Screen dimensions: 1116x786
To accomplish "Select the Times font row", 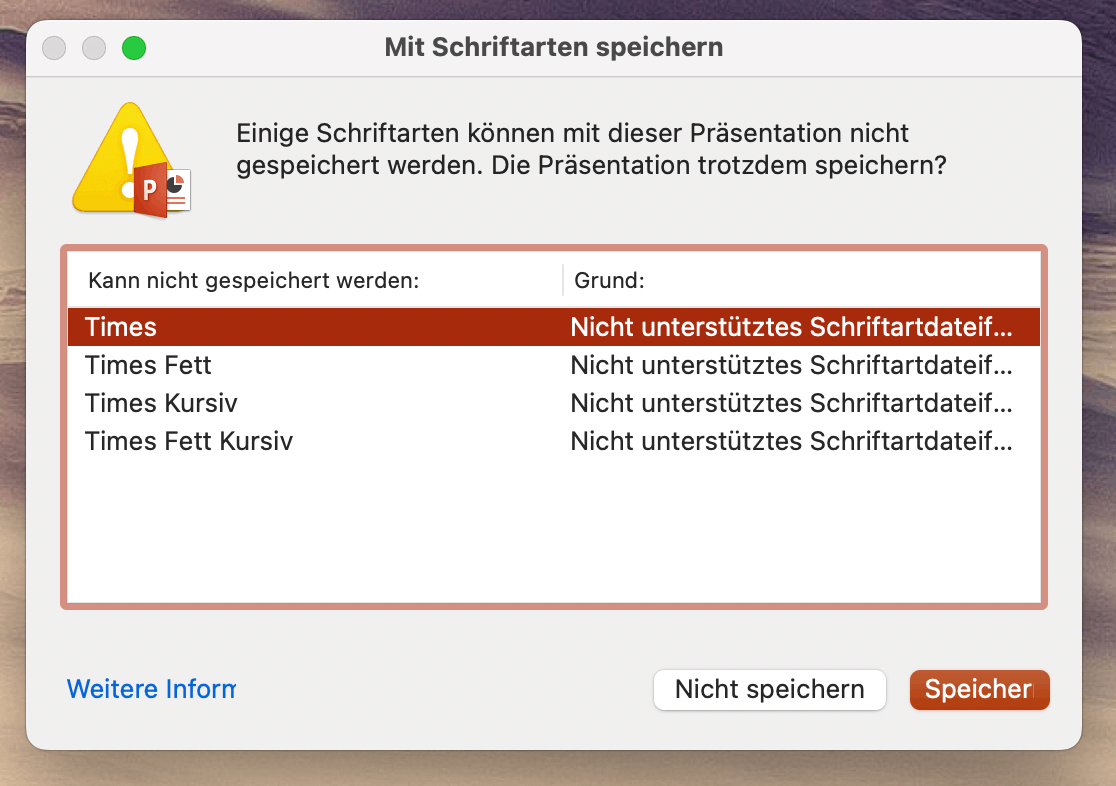I will 554,327.
